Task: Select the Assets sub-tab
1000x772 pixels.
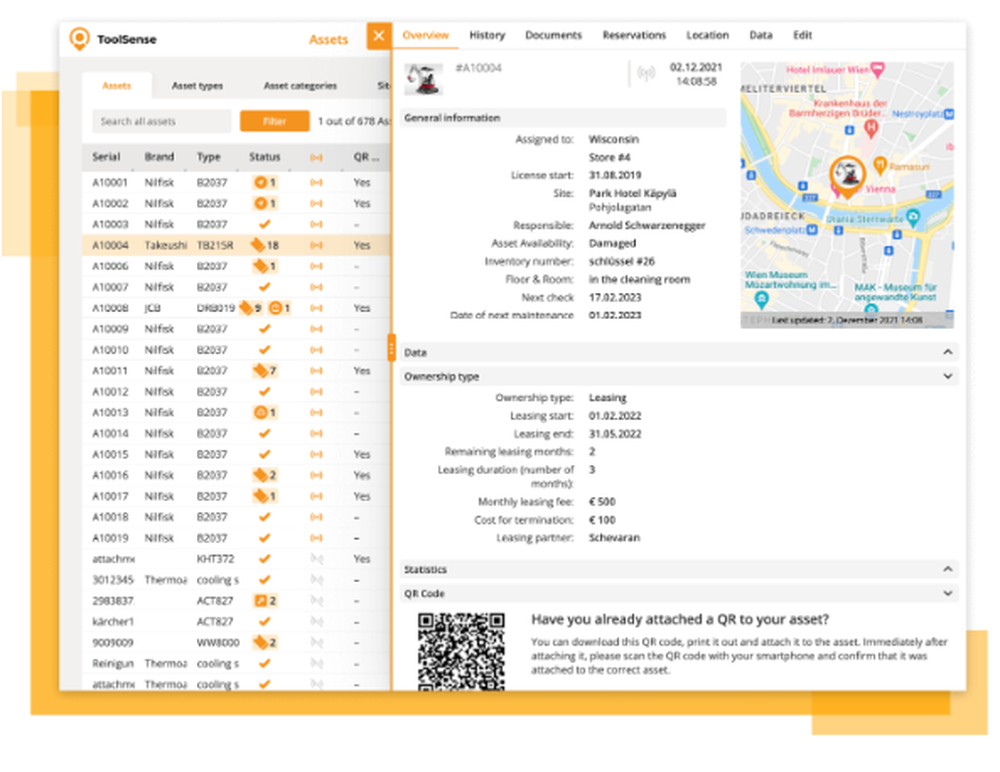Action: tap(117, 85)
